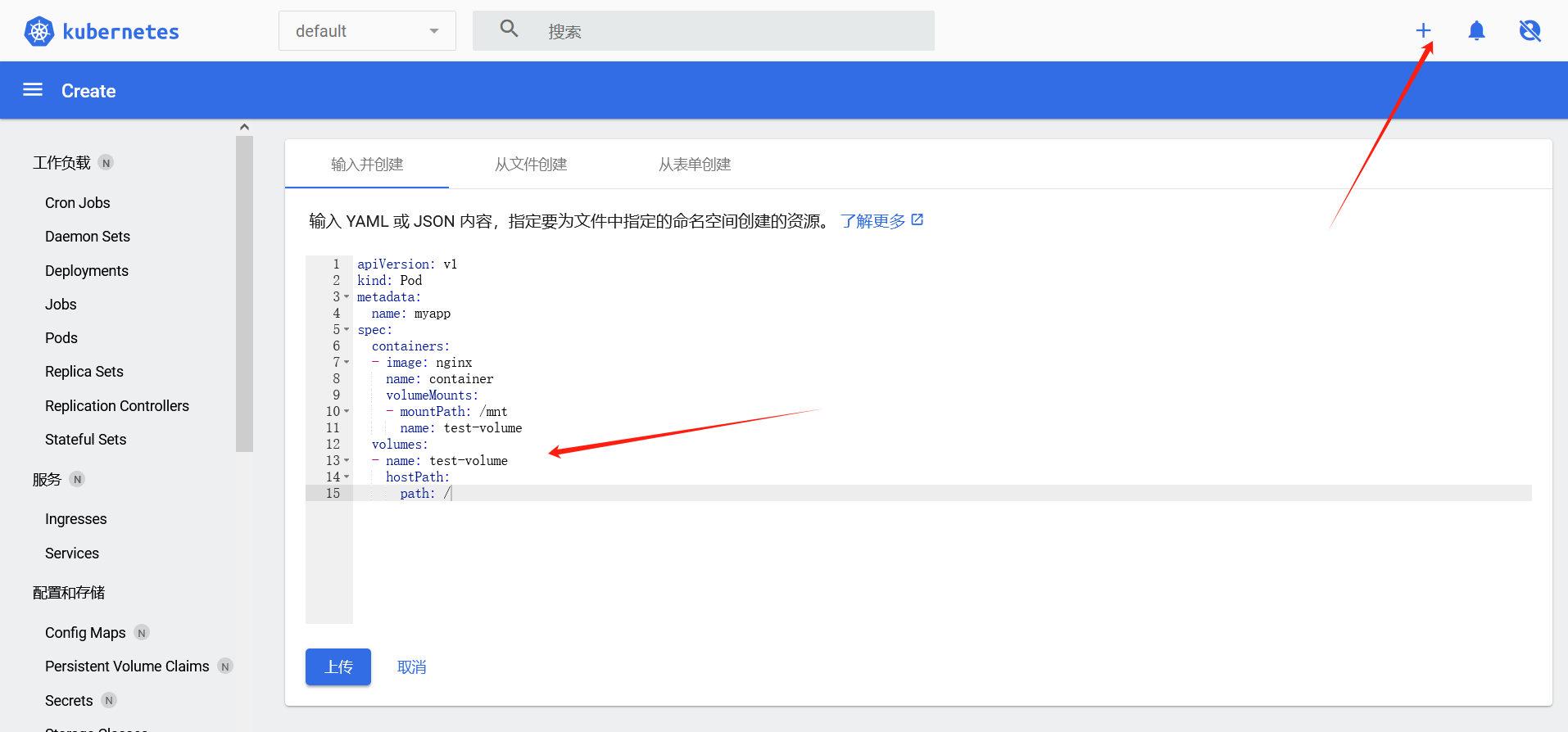The height and width of the screenshot is (732, 1568).
Task: Open Jobs in the sidebar
Action: (61, 305)
